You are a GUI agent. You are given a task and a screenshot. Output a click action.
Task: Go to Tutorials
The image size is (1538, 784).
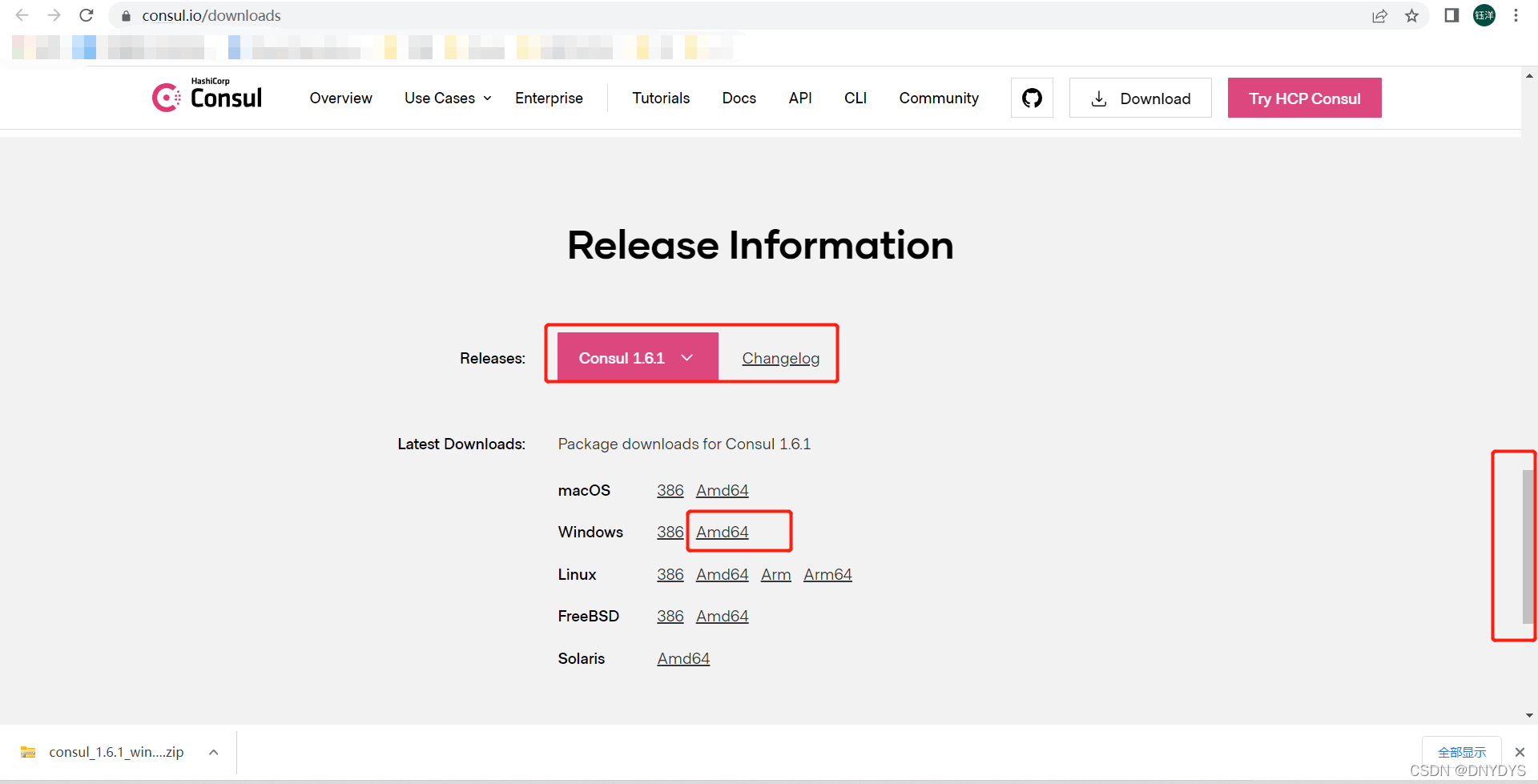pyautogui.click(x=661, y=98)
